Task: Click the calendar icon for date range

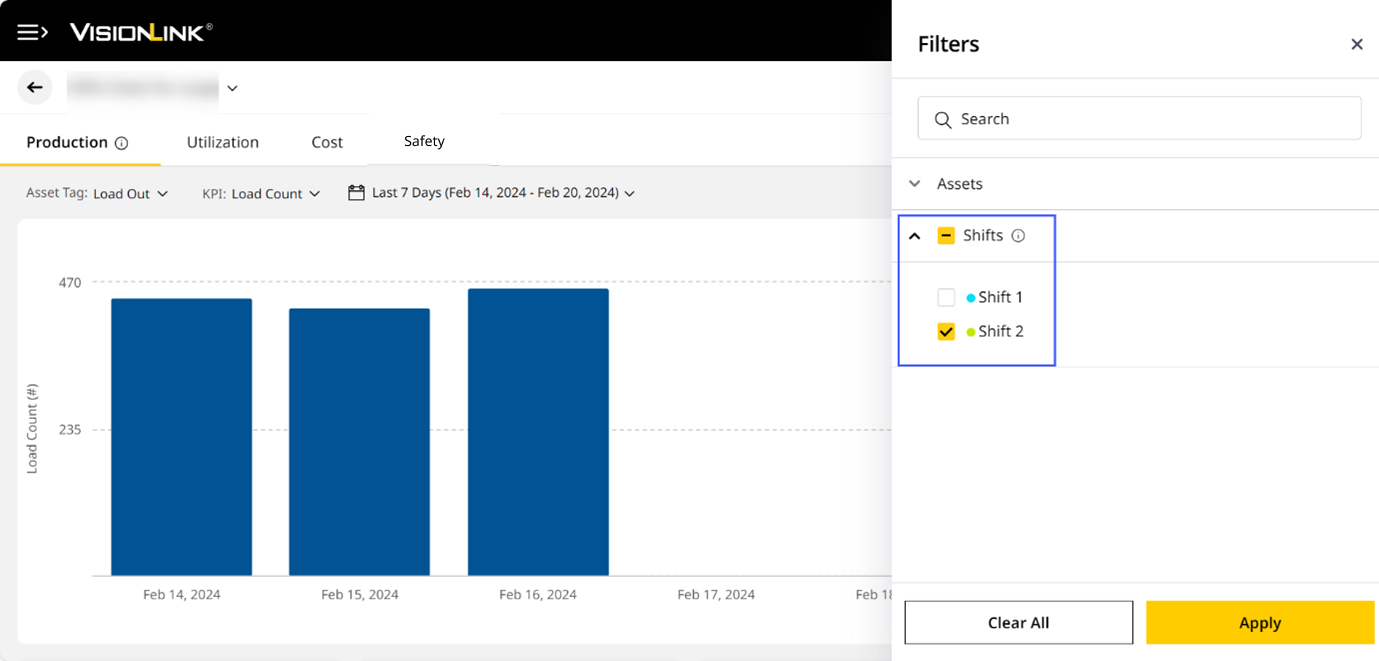Action: (356, 193)
